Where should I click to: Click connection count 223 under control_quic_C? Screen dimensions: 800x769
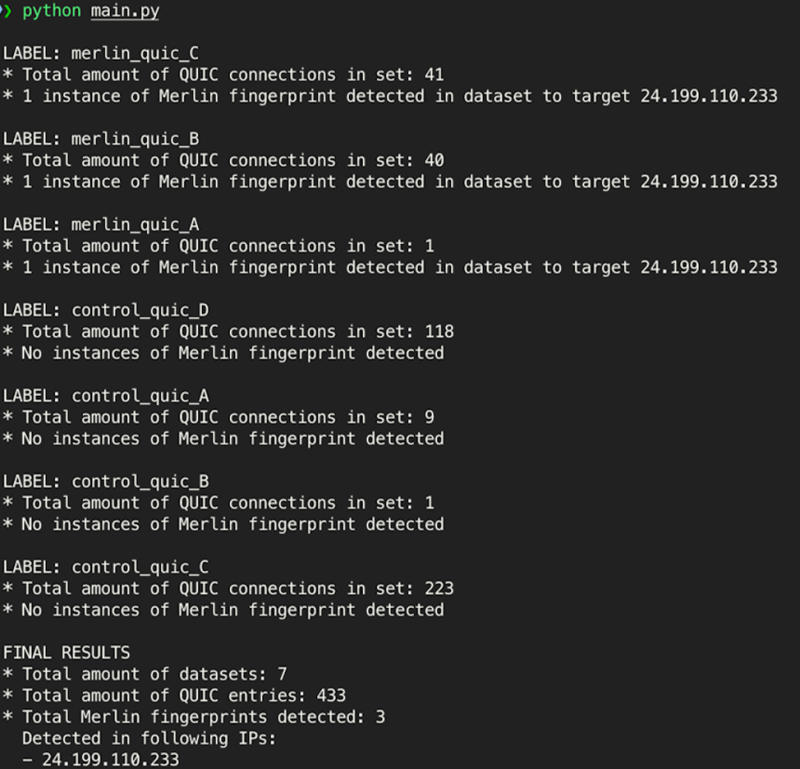pos(439,589)
